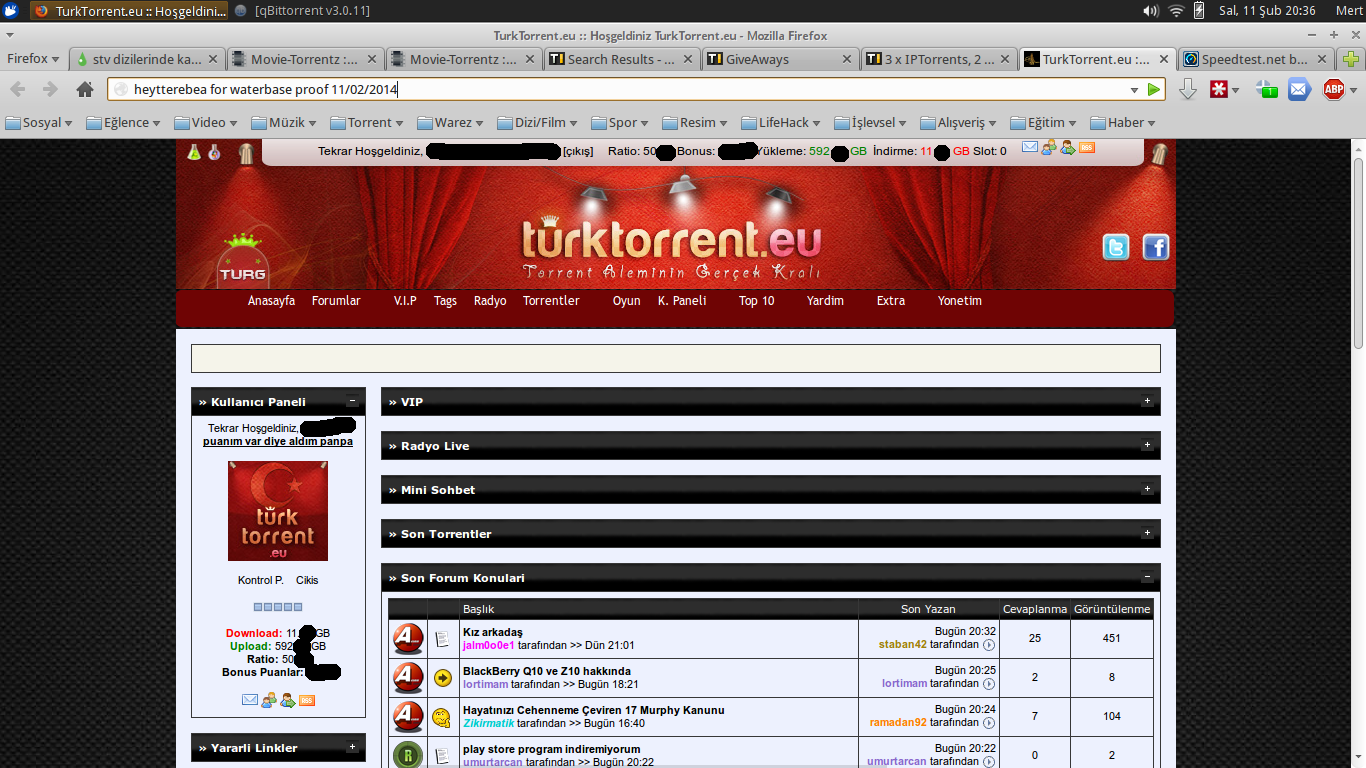Open Firefox downloads arrow icon
Viewport: 1366px width, 768px height.
1188,90
